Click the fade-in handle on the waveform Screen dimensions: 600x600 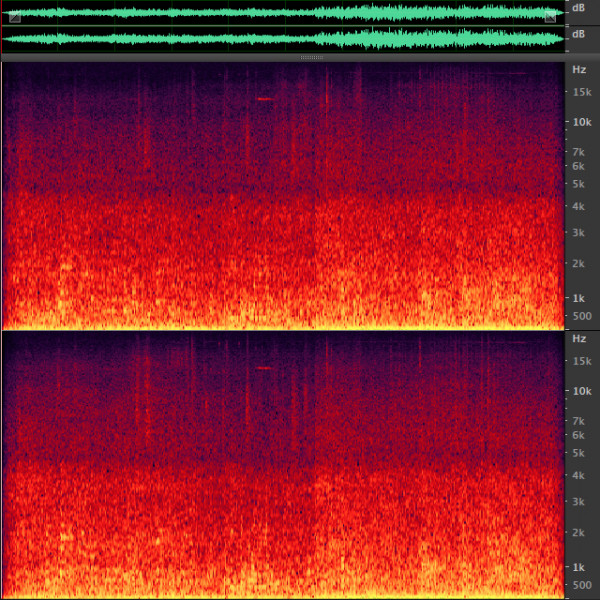pos(15,17)
